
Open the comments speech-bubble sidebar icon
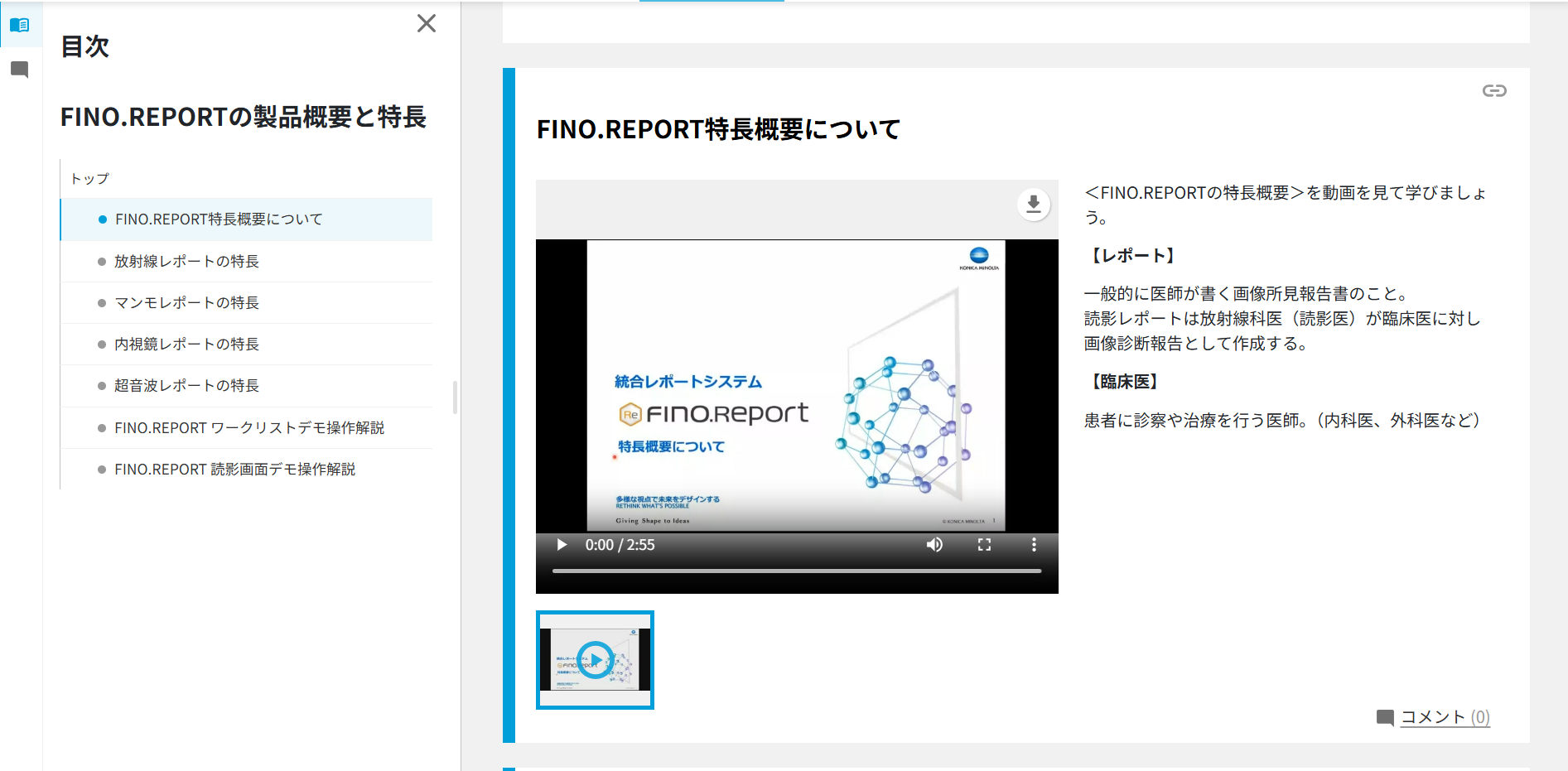(21, 70)
